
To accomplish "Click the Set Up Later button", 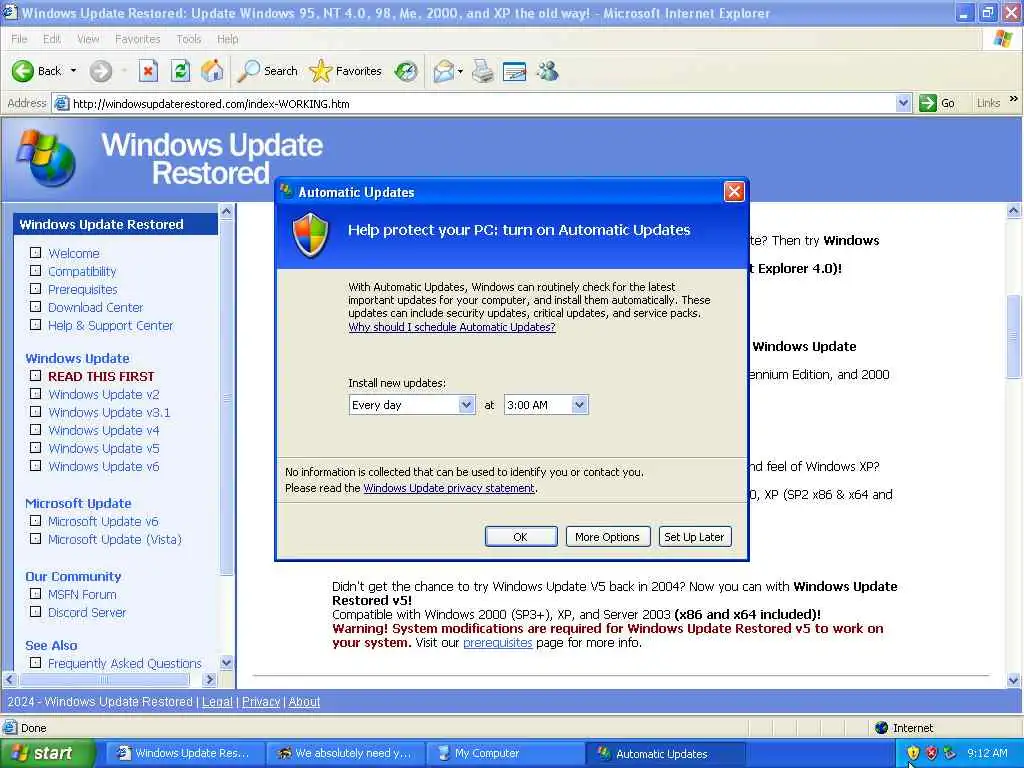I will [694, 537].
